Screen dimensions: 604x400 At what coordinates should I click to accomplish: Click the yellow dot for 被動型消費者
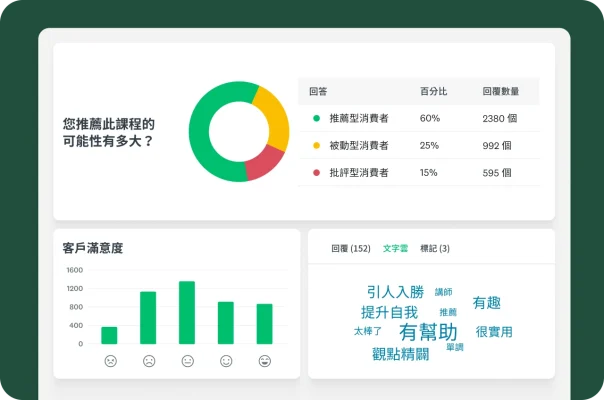(316, 145)
